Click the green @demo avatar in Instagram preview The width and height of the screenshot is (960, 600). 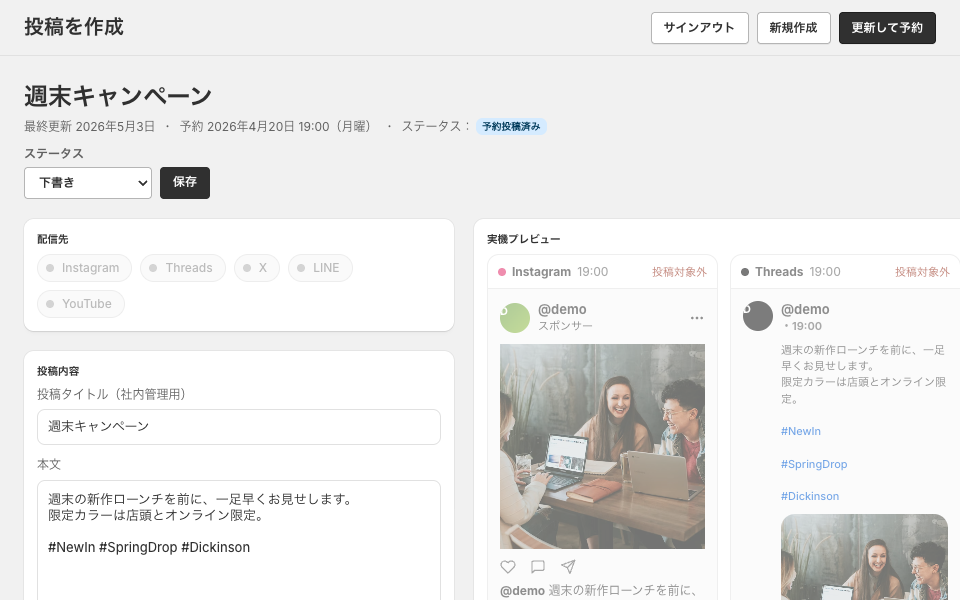point(515,318)
